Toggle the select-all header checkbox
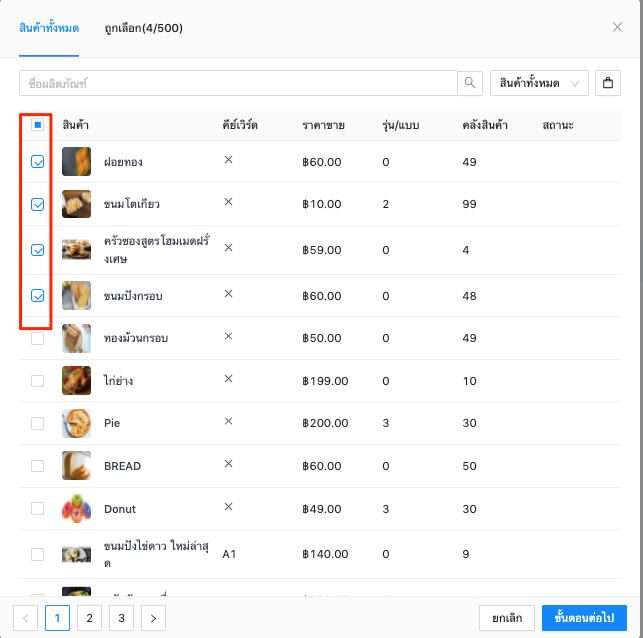Screen dimensions: 643x638 click(x=38, y=125)
